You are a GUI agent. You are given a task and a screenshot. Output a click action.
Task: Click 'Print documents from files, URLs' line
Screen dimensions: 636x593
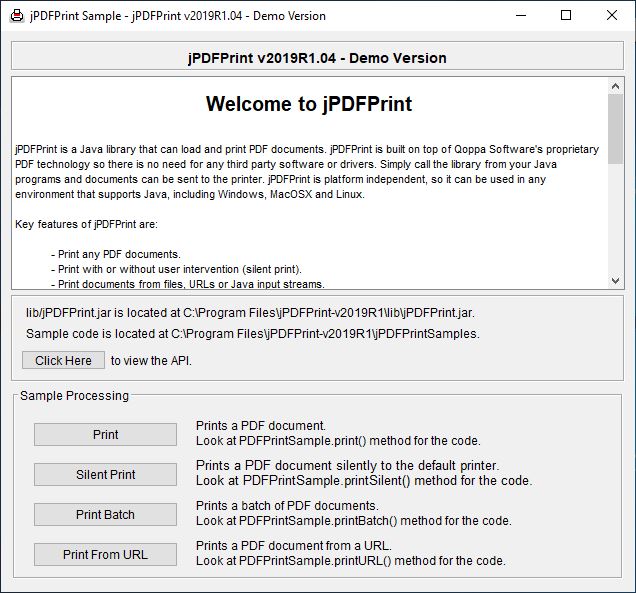point(187,284)
